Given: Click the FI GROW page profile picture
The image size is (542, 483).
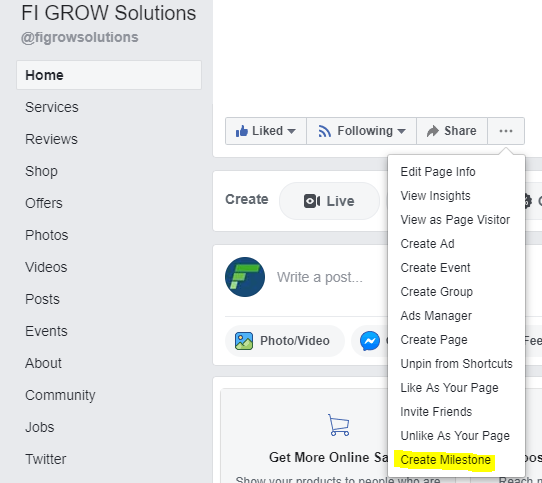Looking at the screenshot, I should pos(245,277).
